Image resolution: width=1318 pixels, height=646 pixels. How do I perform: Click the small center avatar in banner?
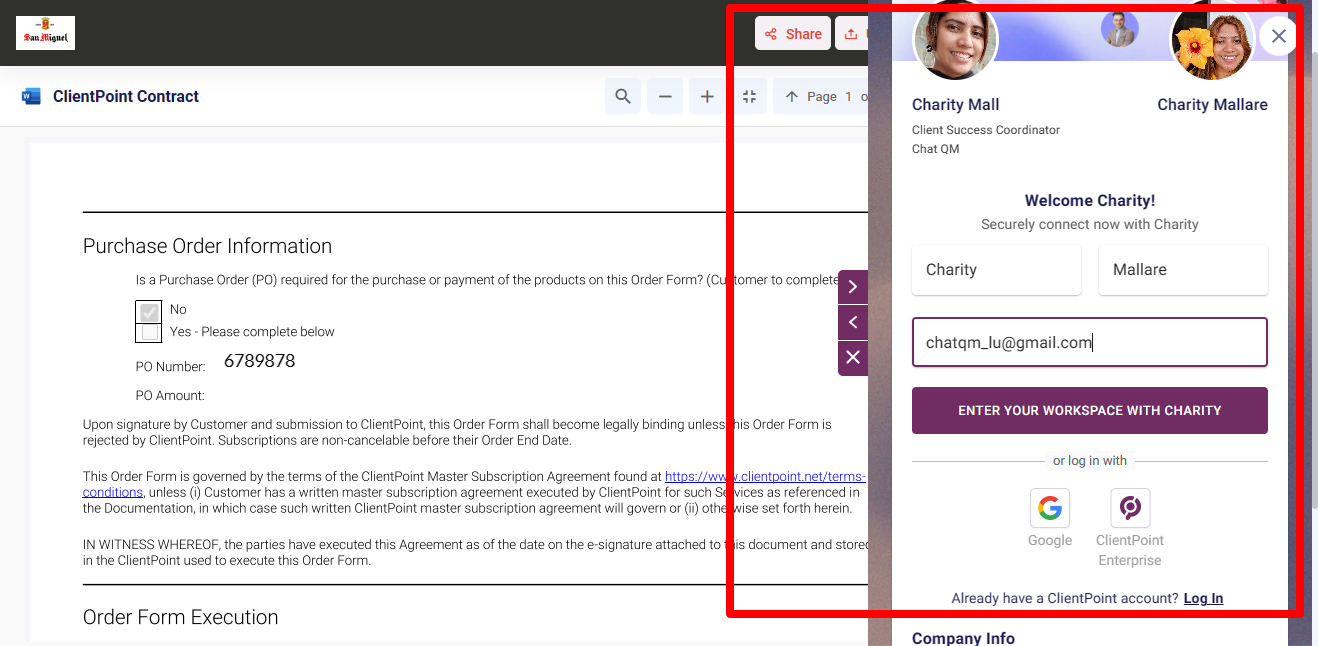(x=1120, y=29)
